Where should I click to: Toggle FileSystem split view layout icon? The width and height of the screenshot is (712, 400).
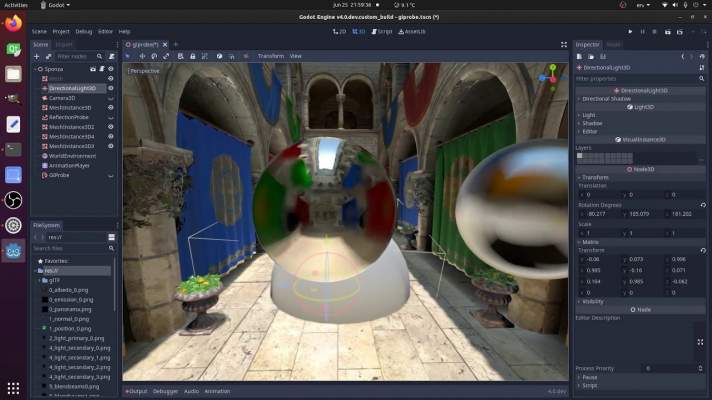click(x=111, y=237)
